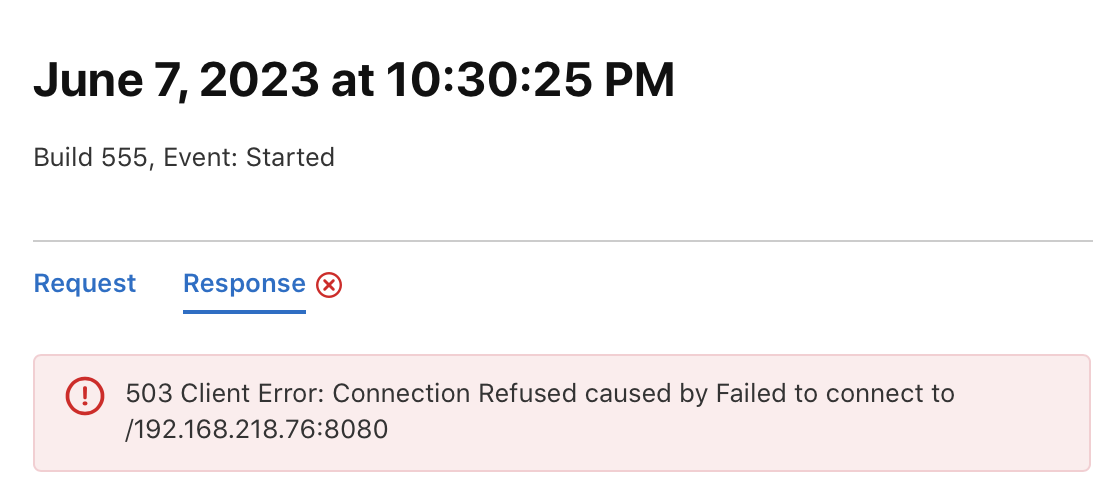Image resolution: width=1114 pixels, height=498 pixels.
Task: Select the Response tab label
Action: [x=244, y=283]
